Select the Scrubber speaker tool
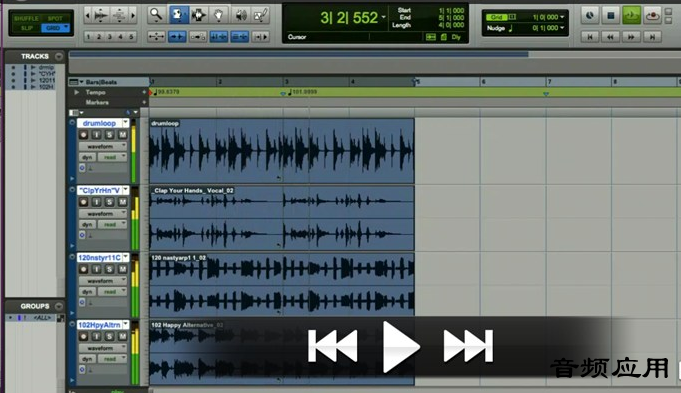The width and height of the screenshot is (681, 393). tap(240, 15)
